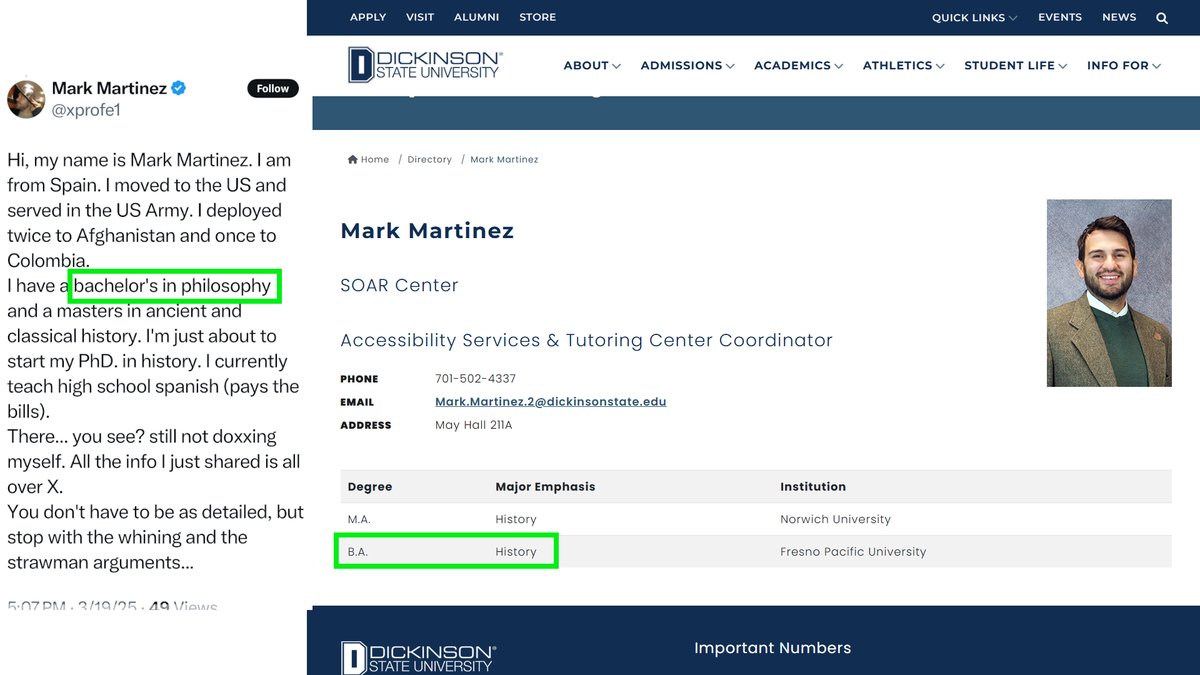This screenshot has height=675, width=1200.
Task: Open the Apply link in top bar
Action: click(368, 17)
